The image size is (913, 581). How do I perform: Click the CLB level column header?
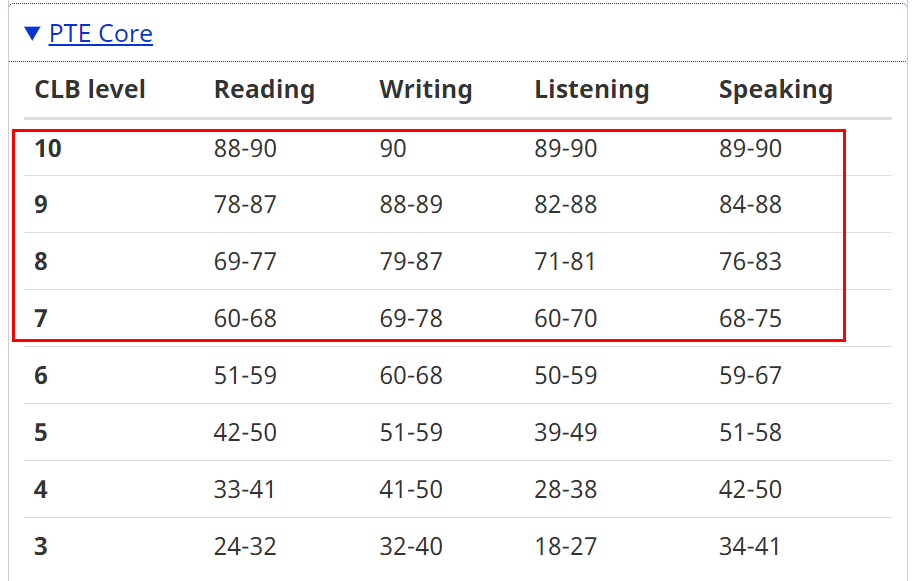coord(90,90)
